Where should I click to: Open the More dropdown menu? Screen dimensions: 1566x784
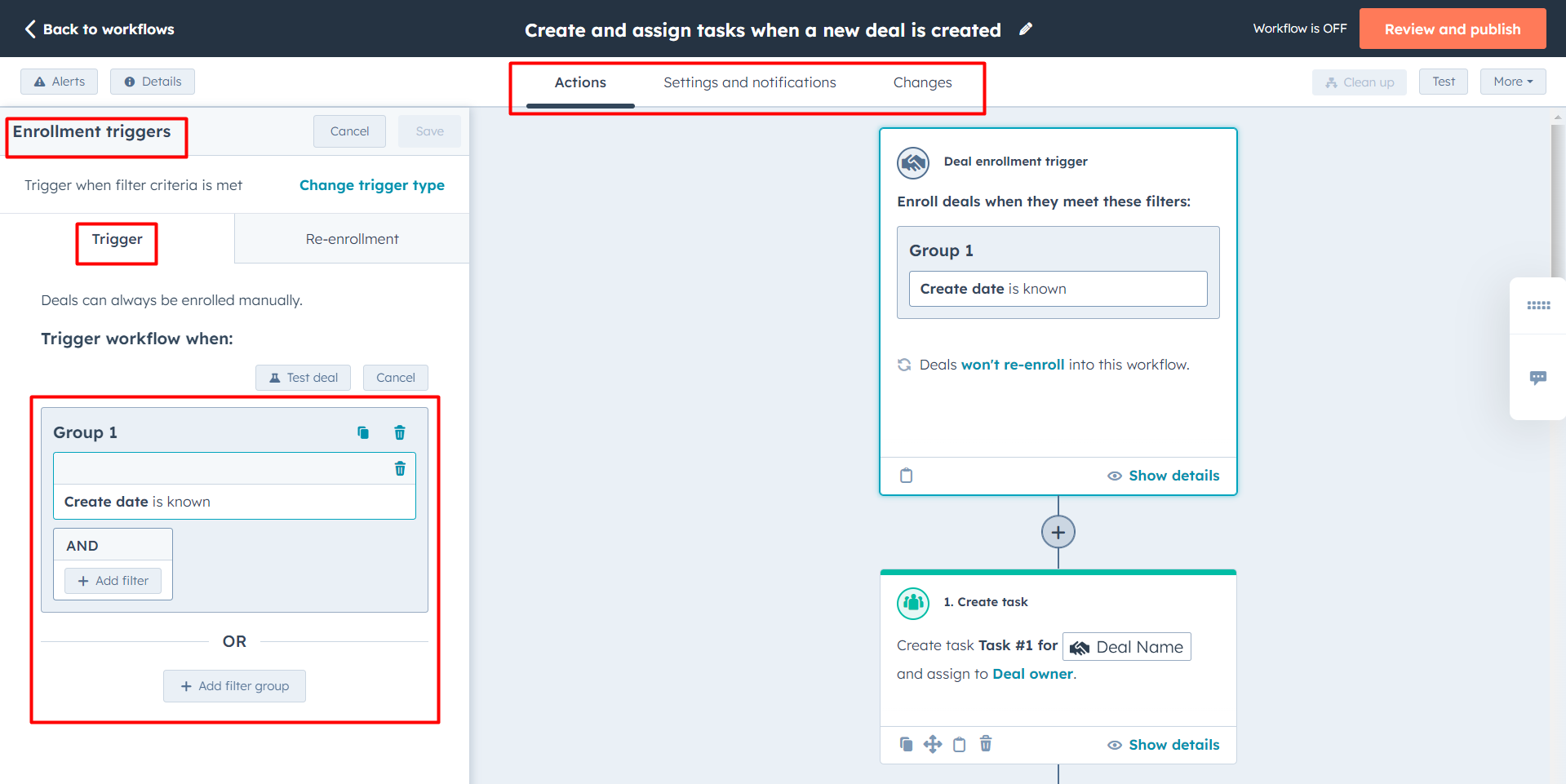1511,81
